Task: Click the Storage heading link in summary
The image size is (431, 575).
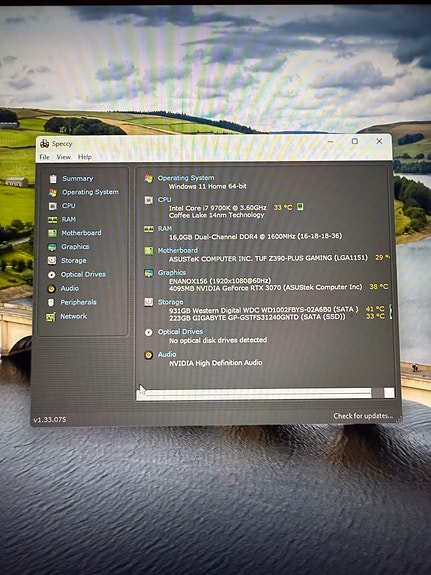Action: click(x=171, y=302)
